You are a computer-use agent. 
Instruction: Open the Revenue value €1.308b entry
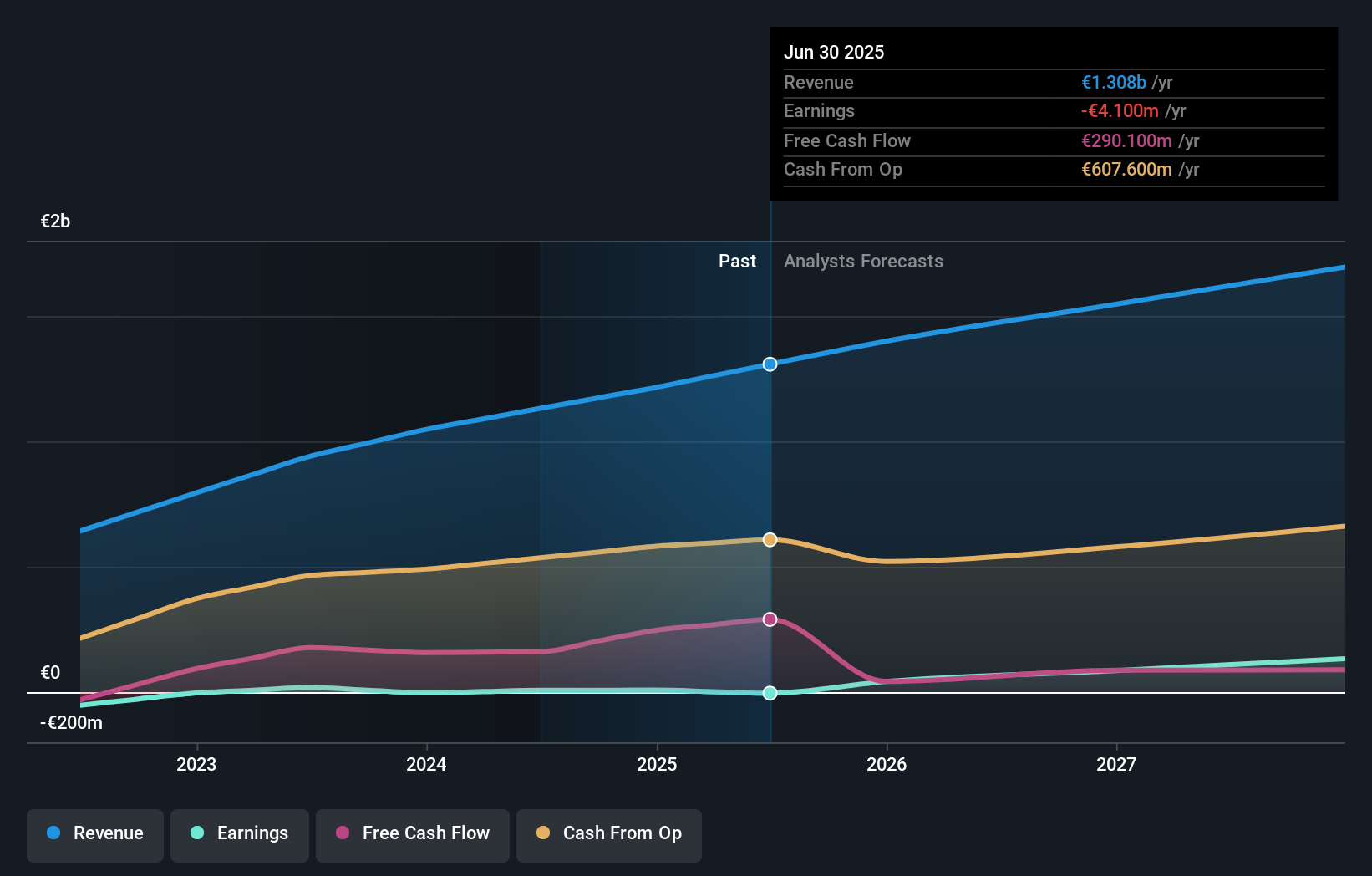(x=1113, y=82)
